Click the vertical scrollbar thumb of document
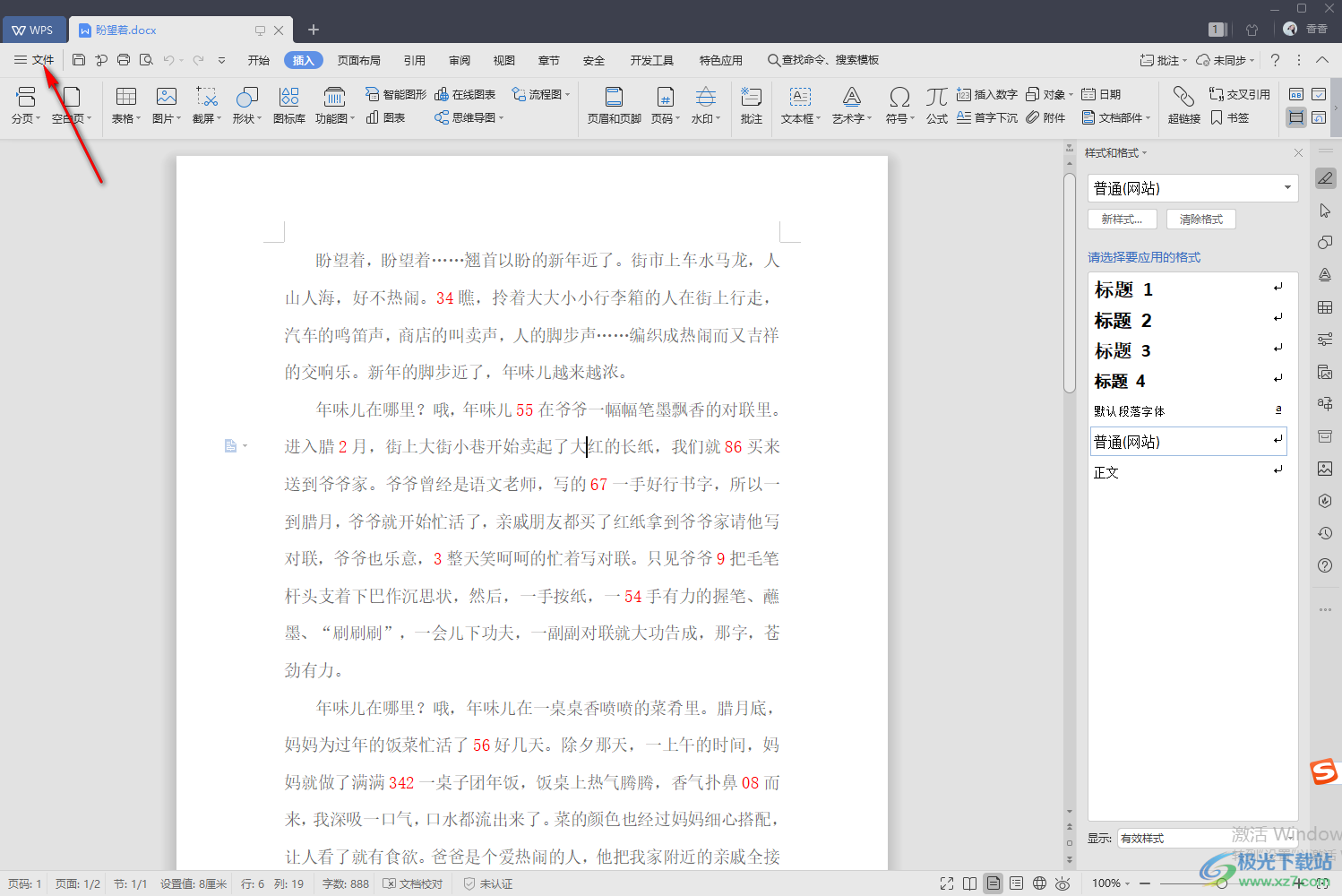Viewport: 1342px width, 896px height. (1070, 282)
